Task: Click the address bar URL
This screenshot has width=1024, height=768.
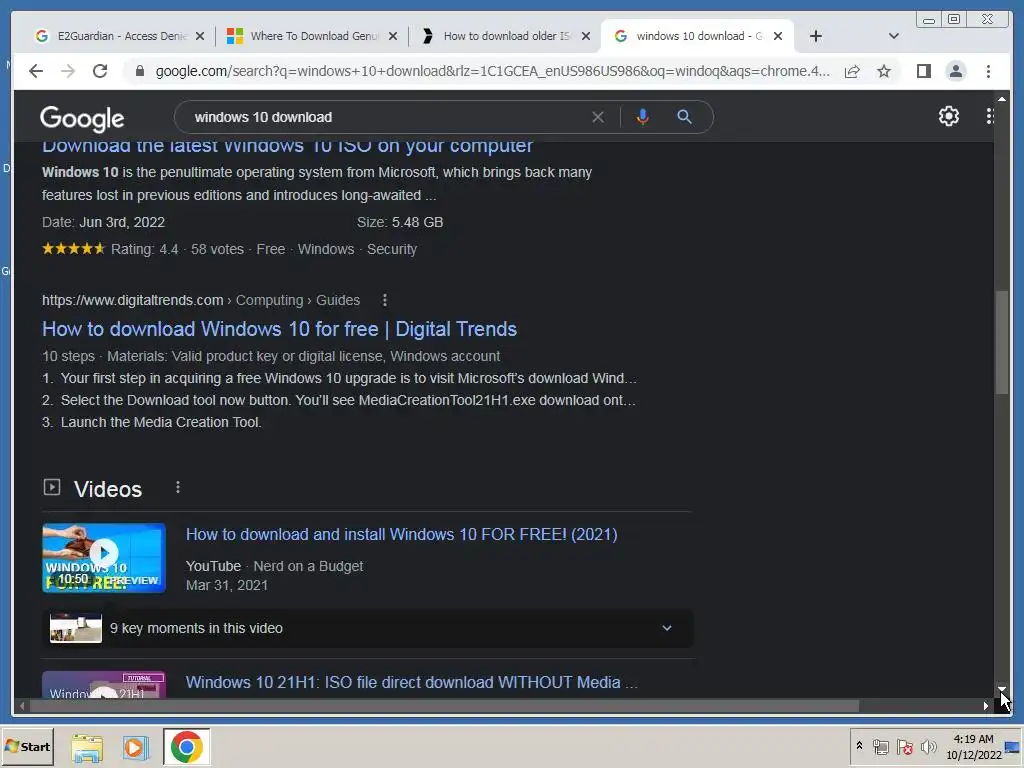Action: tap(492, 71)
